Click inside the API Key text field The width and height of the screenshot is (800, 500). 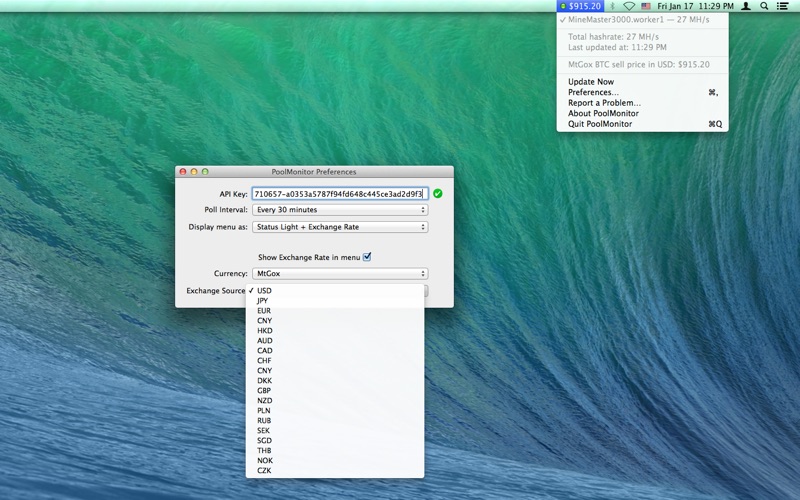point(339,193)
